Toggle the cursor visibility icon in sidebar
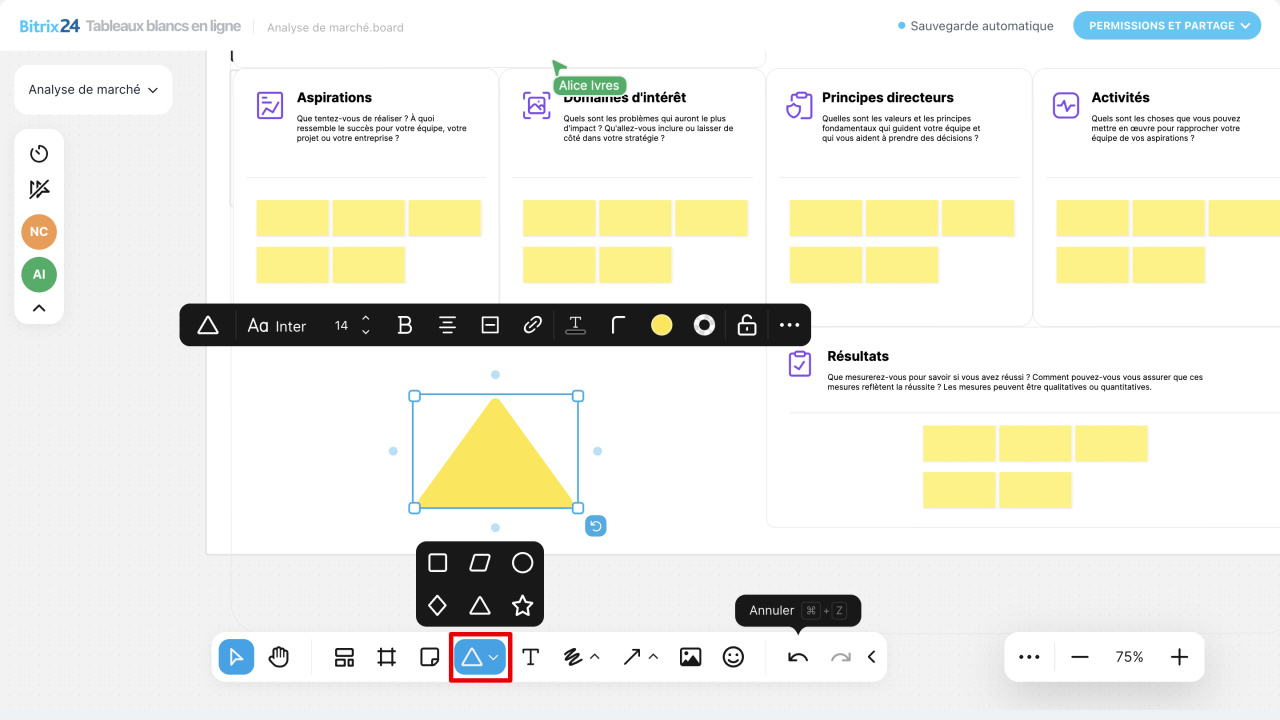1280x720 pixels. click(39, 190)
